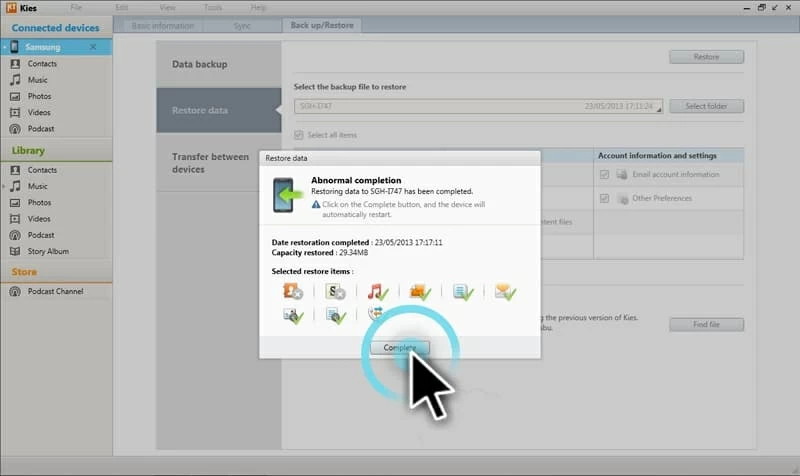
Task: Toggle the Email account information checkbox
Action: (x=604, y=174)
